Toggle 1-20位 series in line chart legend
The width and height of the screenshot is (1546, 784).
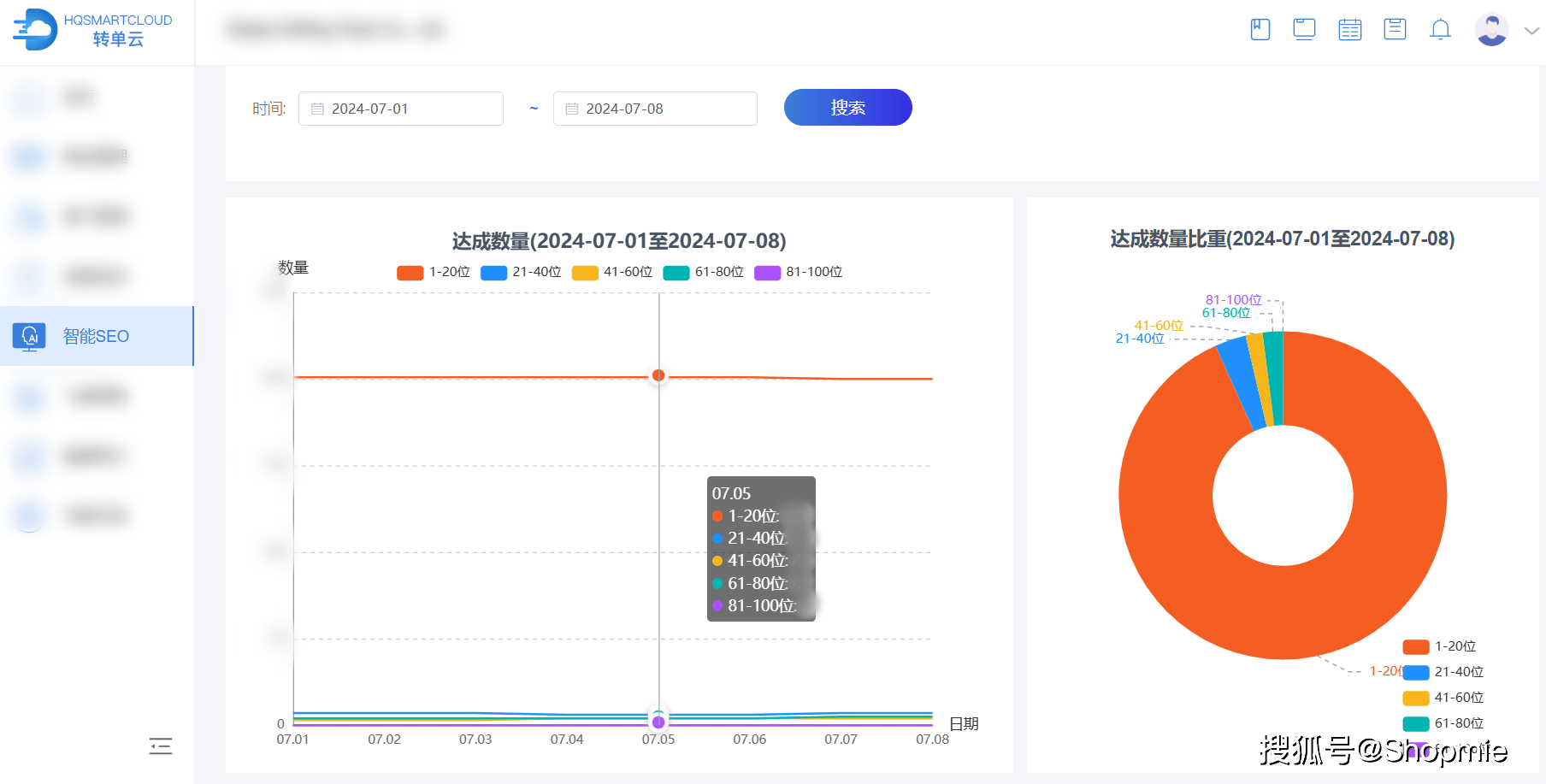pyautogui.click(x=434, y=272)
